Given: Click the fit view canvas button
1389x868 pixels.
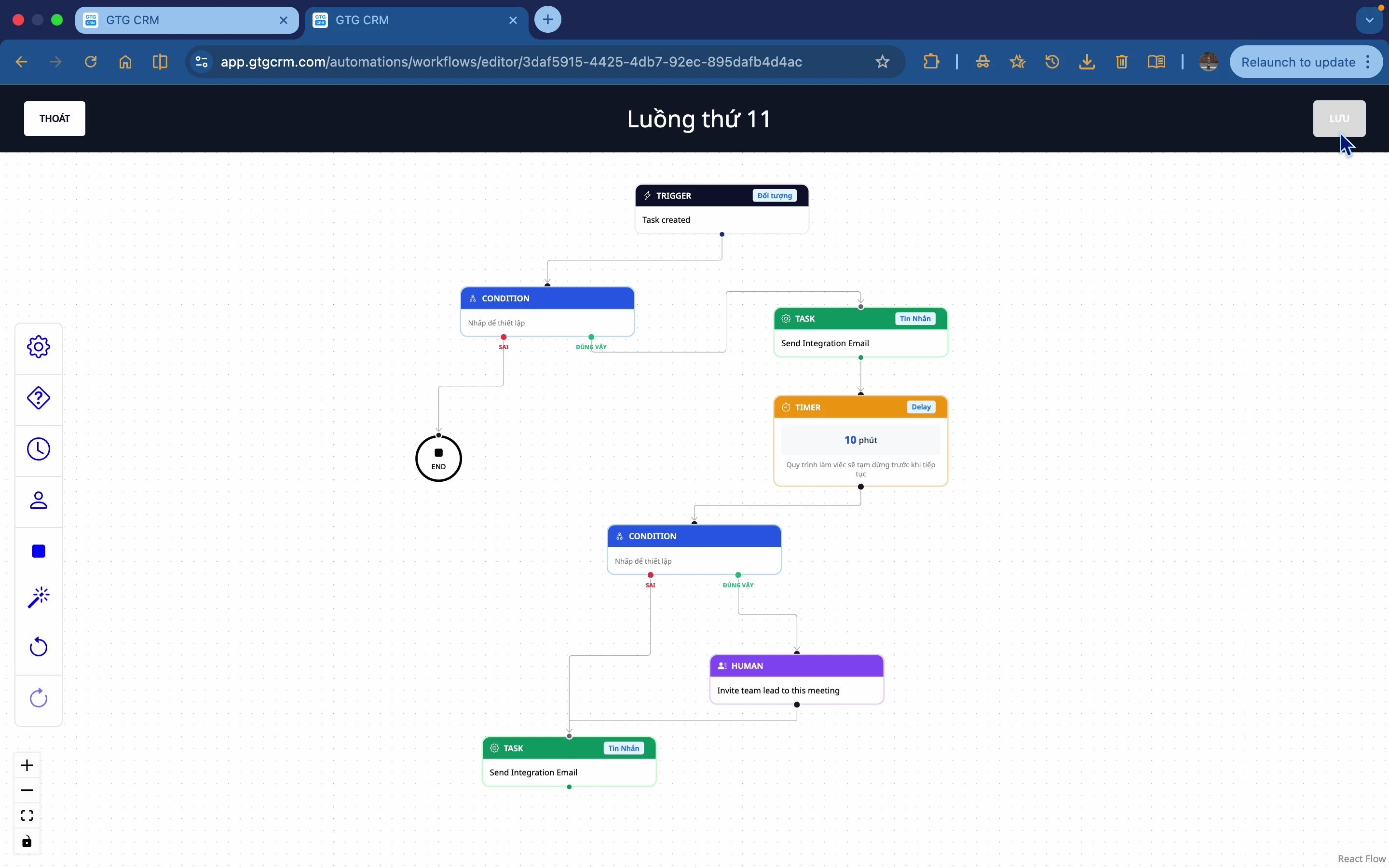Looking at the screenshot, I should click(x=27, y=816).
